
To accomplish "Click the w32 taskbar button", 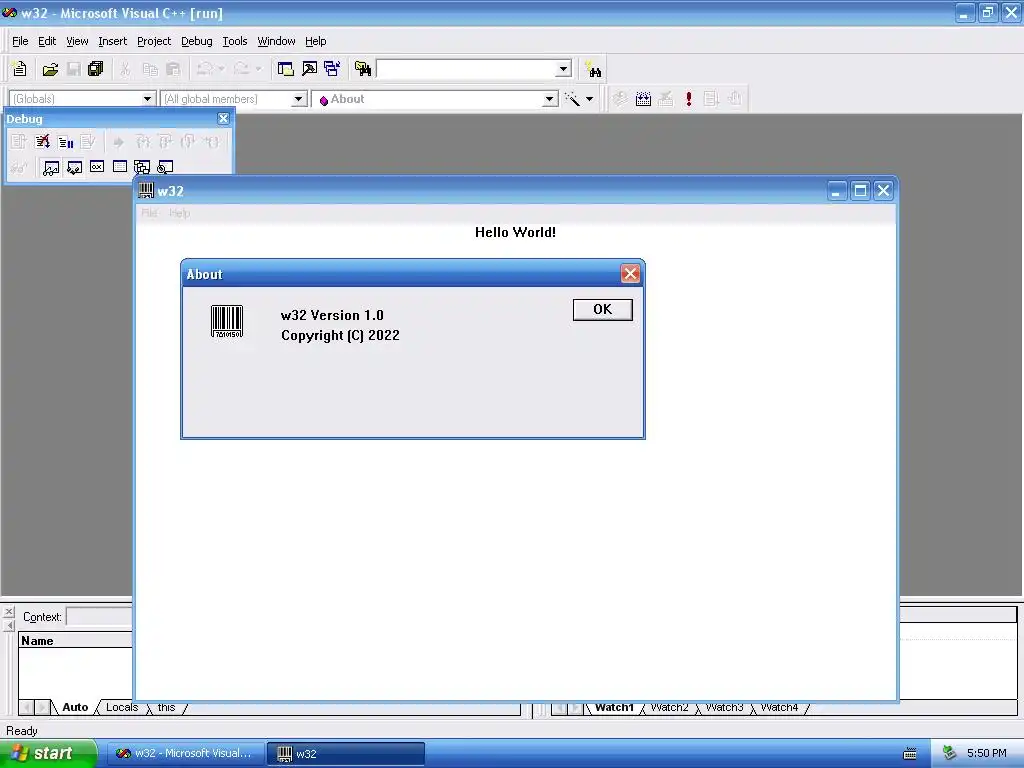I will coord(345,754).
